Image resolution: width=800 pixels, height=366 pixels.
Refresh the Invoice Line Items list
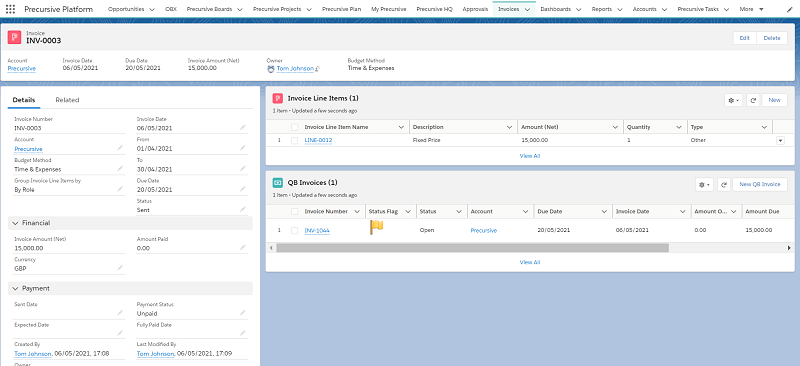tap(753, 100)
